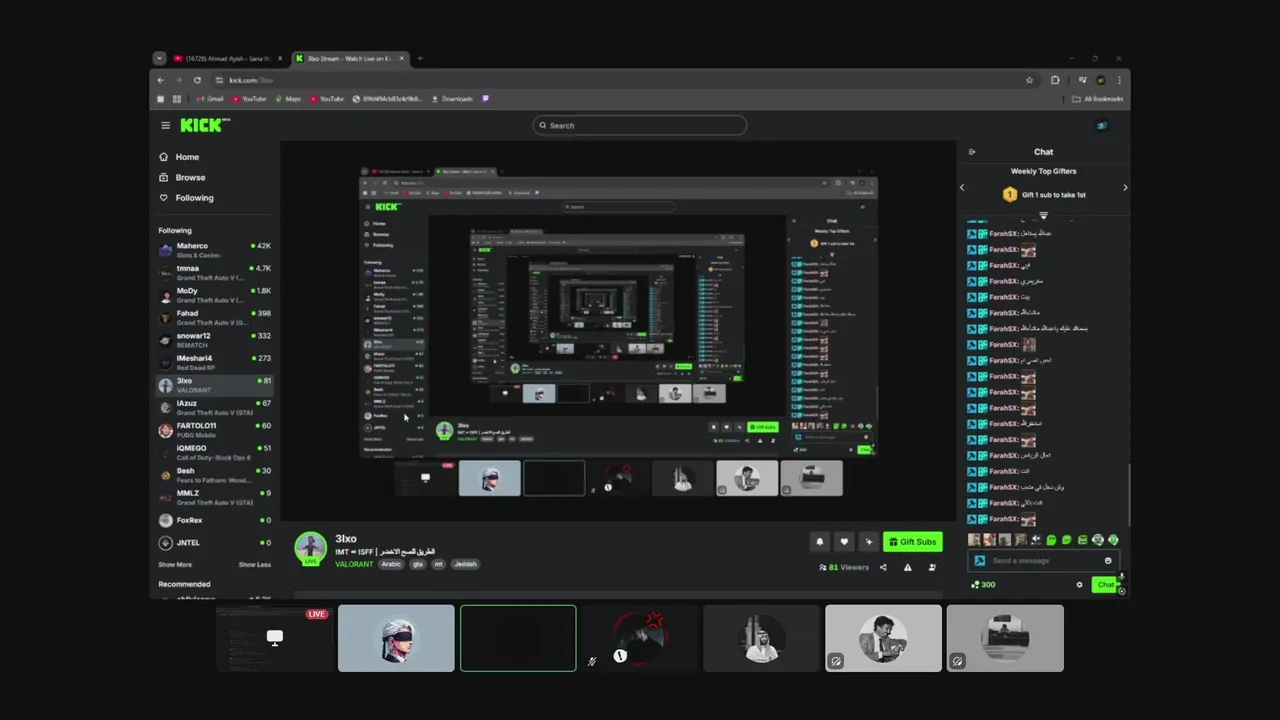Open the All Bookmarks folder

click(1097, 99)
